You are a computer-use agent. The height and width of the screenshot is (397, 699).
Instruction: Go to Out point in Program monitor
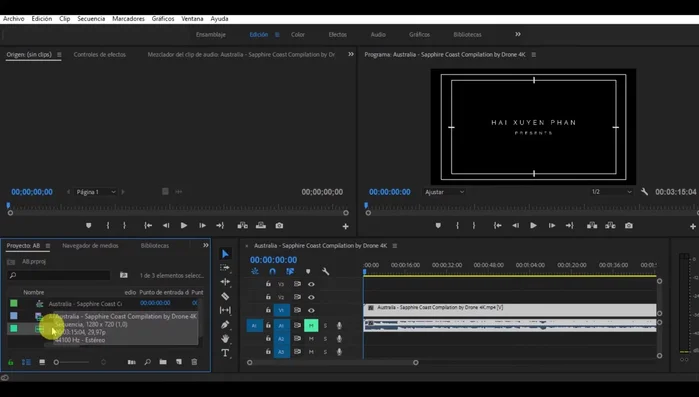coord(570,225)
